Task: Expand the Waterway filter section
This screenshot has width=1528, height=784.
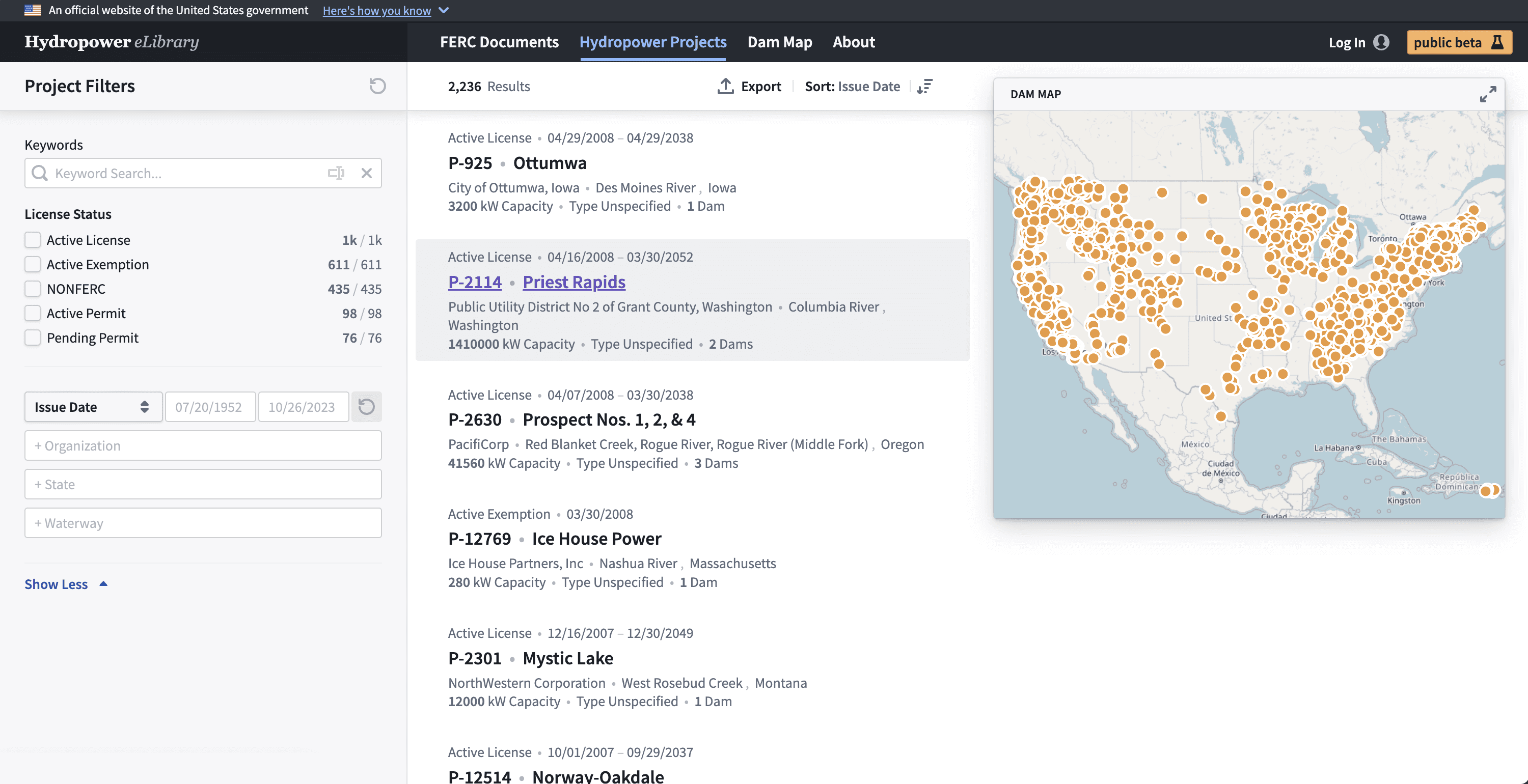Action: pyautogui.click(x=203, y=522)
